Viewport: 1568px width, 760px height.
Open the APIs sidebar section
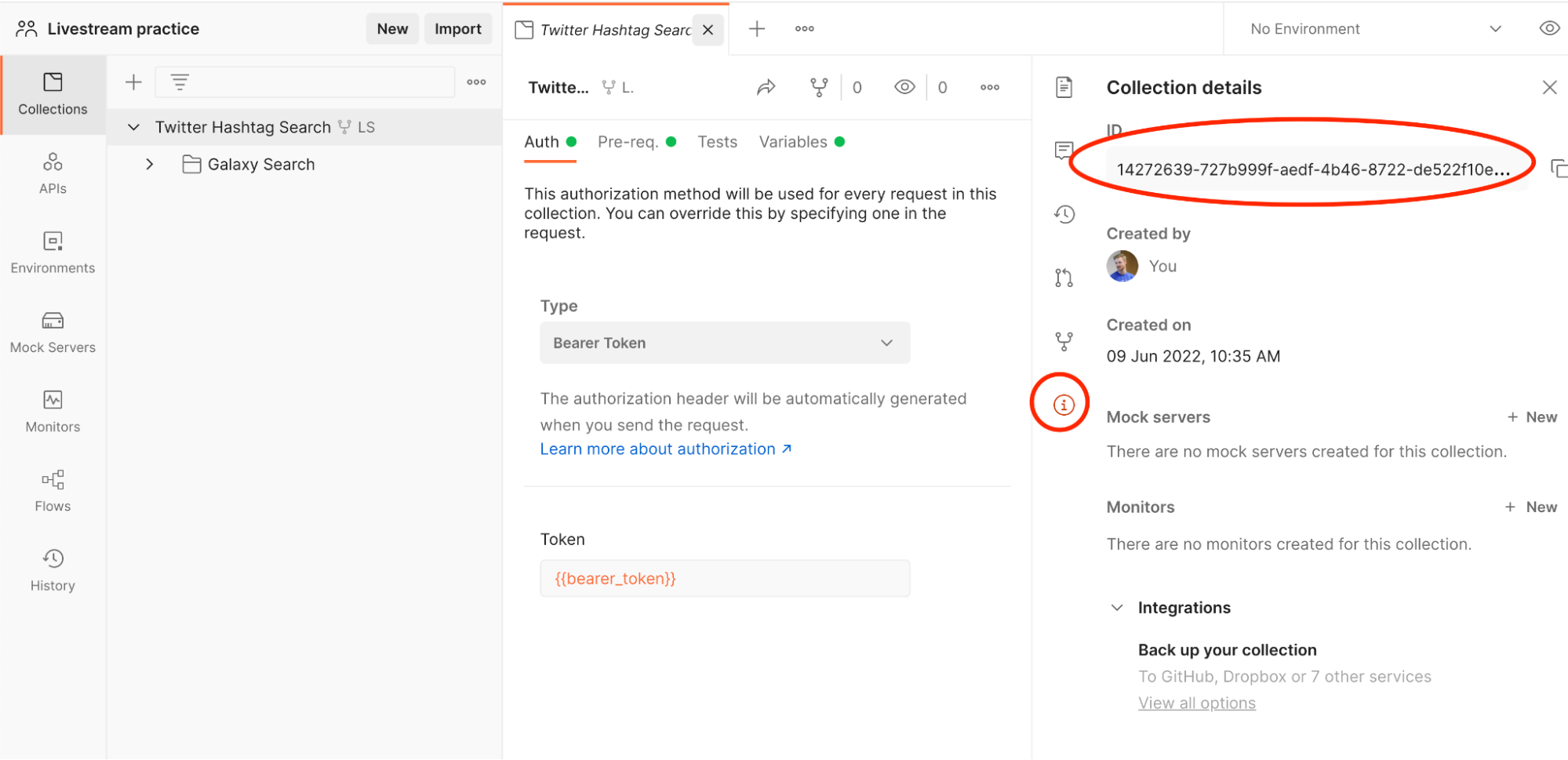pos(53,173)
